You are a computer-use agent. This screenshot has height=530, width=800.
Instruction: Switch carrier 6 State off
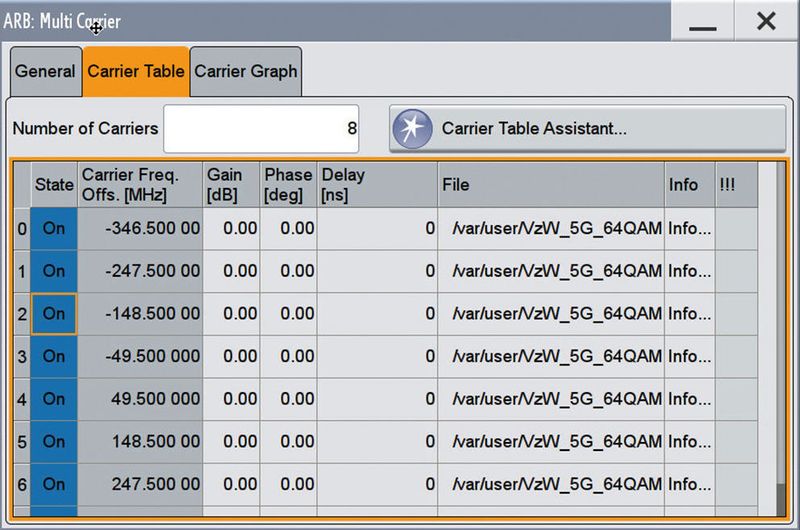(x=54, y=484)
